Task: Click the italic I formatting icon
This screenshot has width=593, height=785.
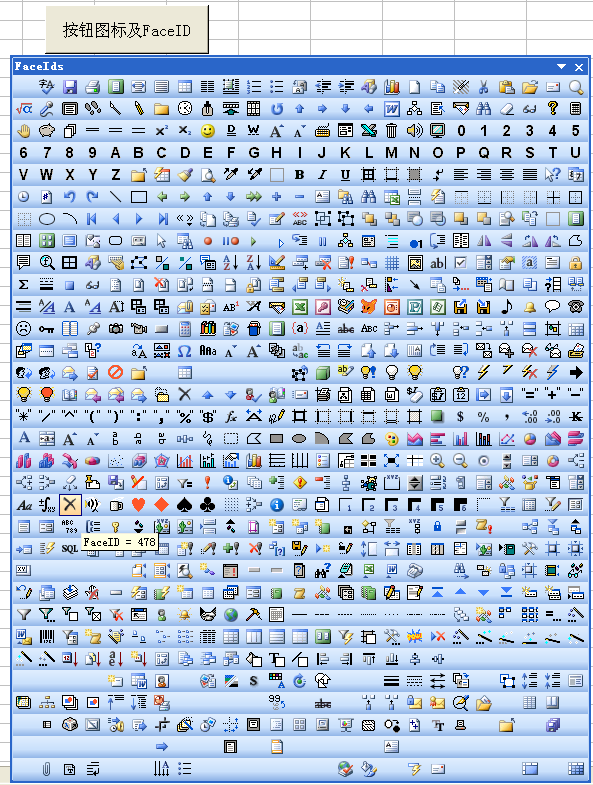Action: (x=323, y=175)
